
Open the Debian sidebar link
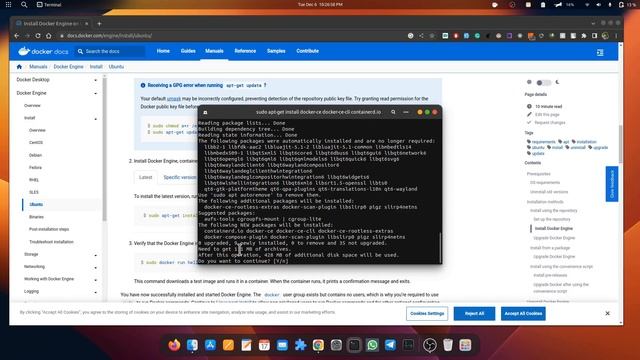tap(36, 155)
